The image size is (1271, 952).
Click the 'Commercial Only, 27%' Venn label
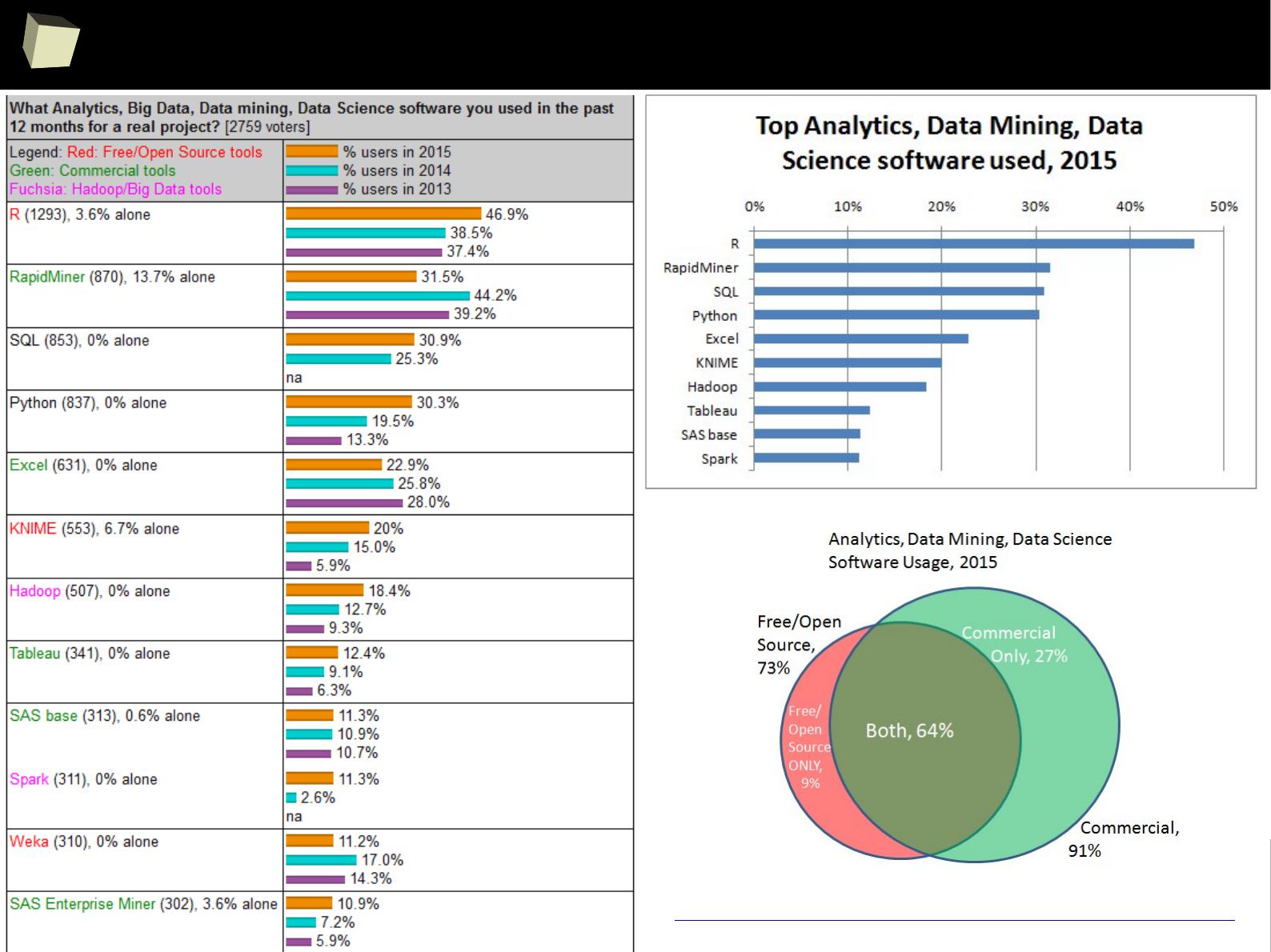(x=1015, y=644)
